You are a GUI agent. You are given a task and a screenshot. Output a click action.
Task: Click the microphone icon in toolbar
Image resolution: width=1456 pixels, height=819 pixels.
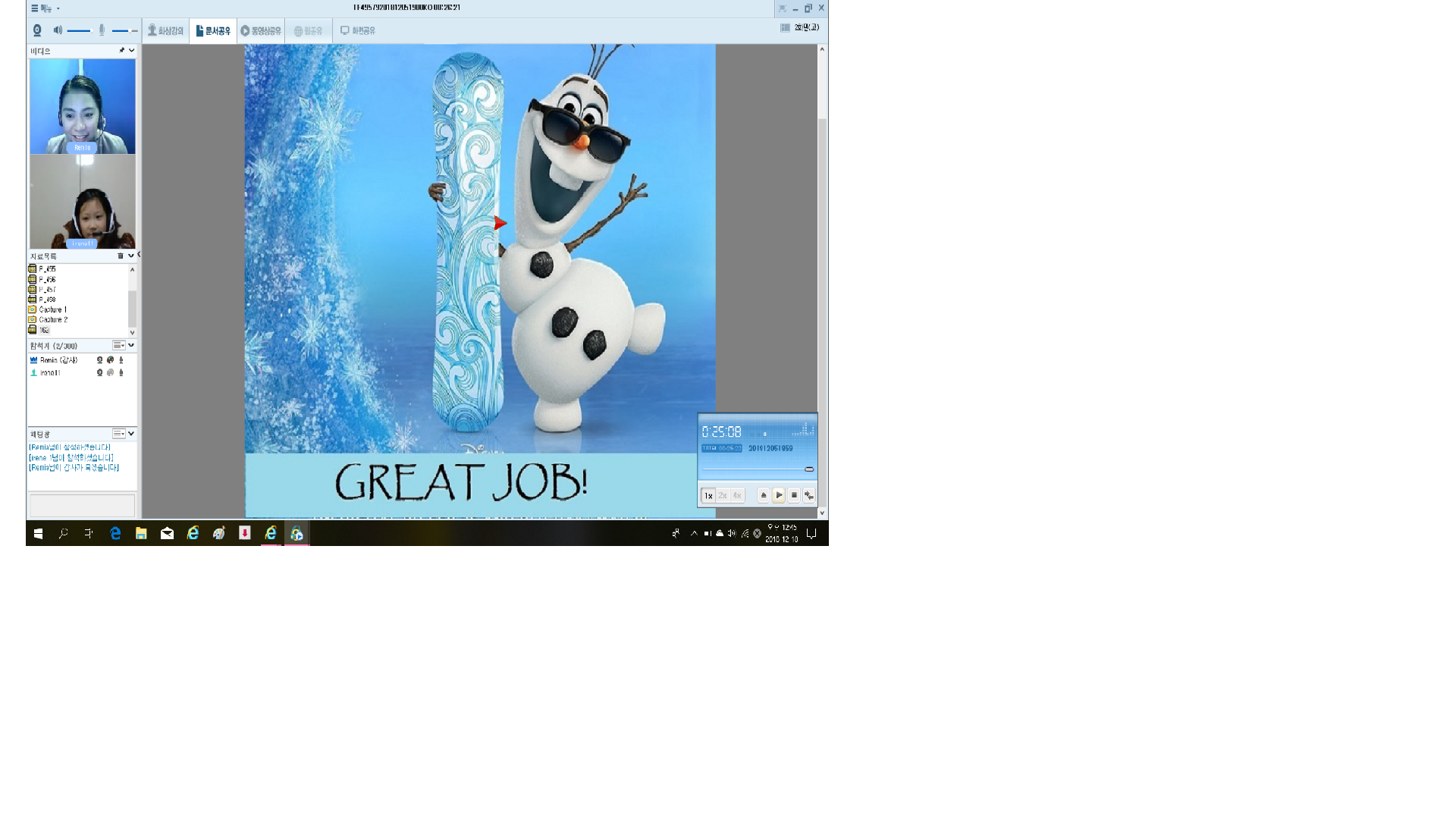pos(102,30)
